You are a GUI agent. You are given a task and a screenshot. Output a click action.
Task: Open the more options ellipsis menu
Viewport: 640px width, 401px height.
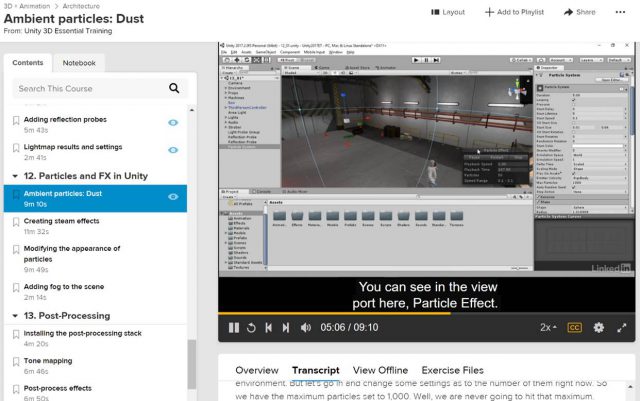point(620,12)
